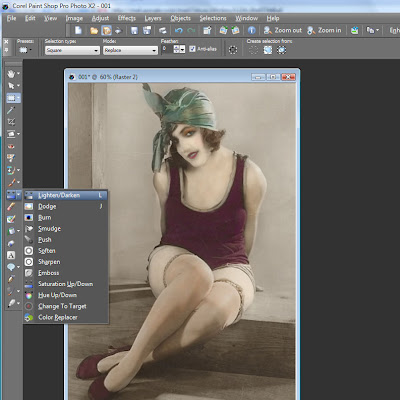Select the Paint Brush tool
Screen dimensions: 400x400
point(11,182)
